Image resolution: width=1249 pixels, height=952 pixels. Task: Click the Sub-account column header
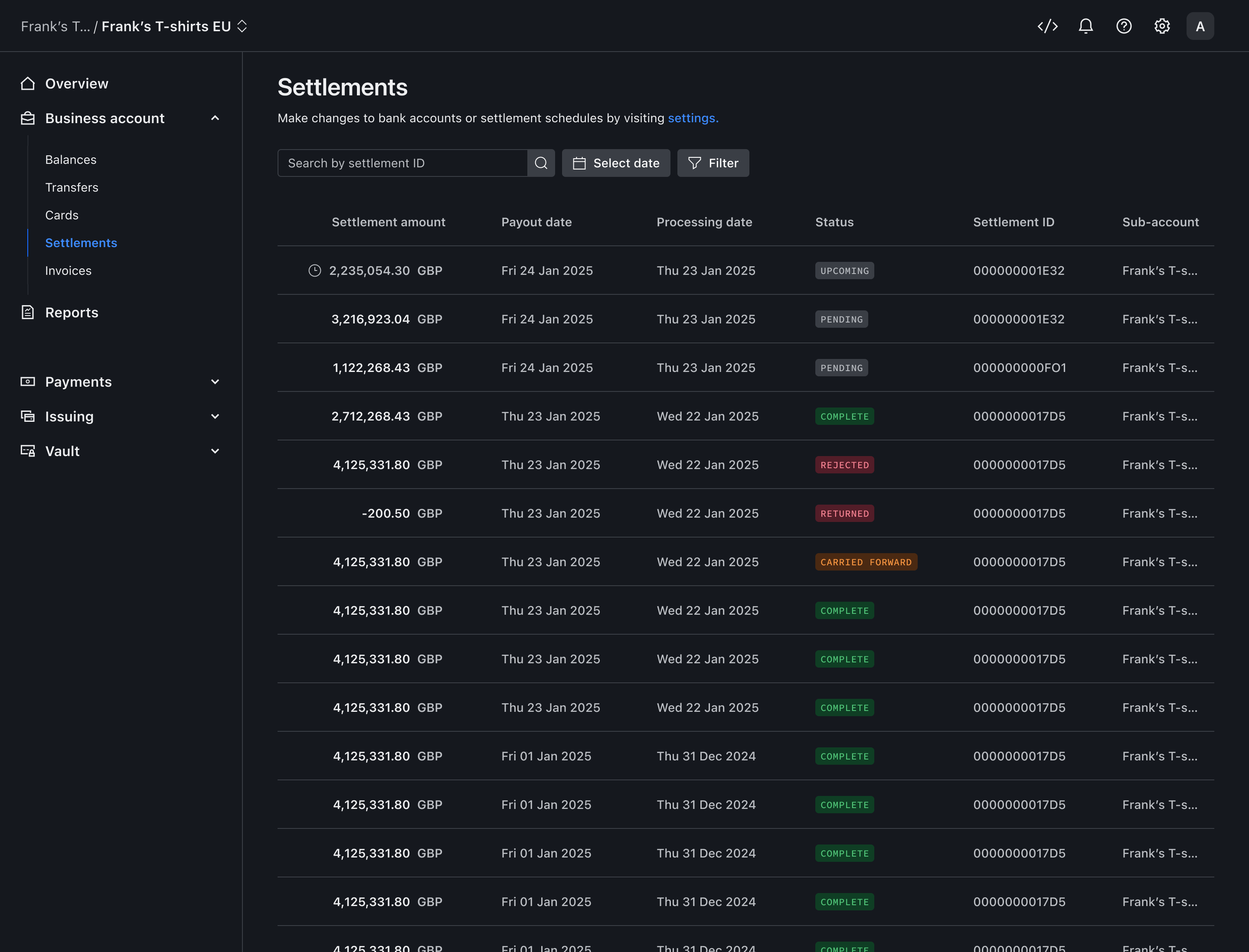point(1161,222)
